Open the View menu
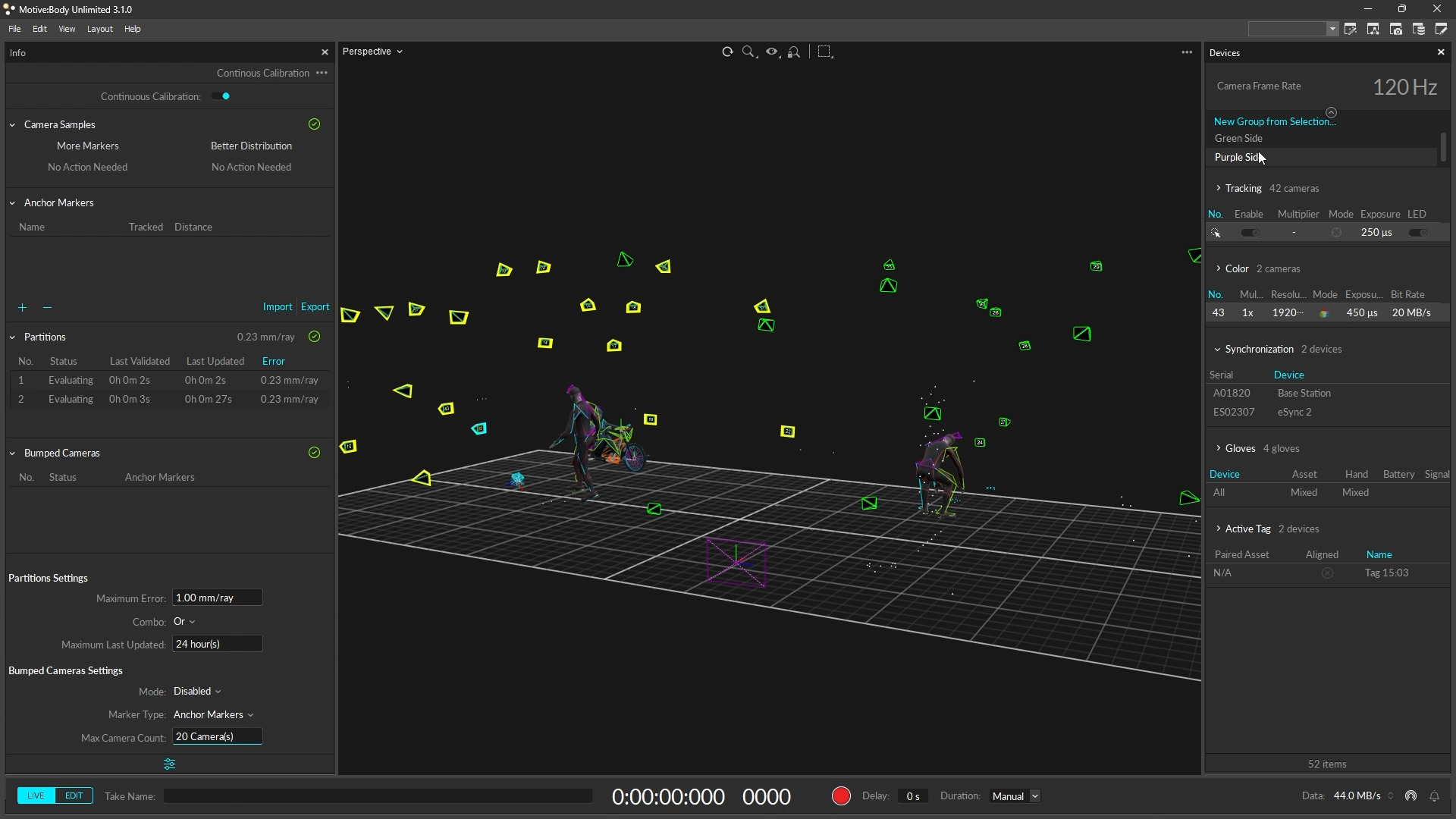 click(67, 29)
